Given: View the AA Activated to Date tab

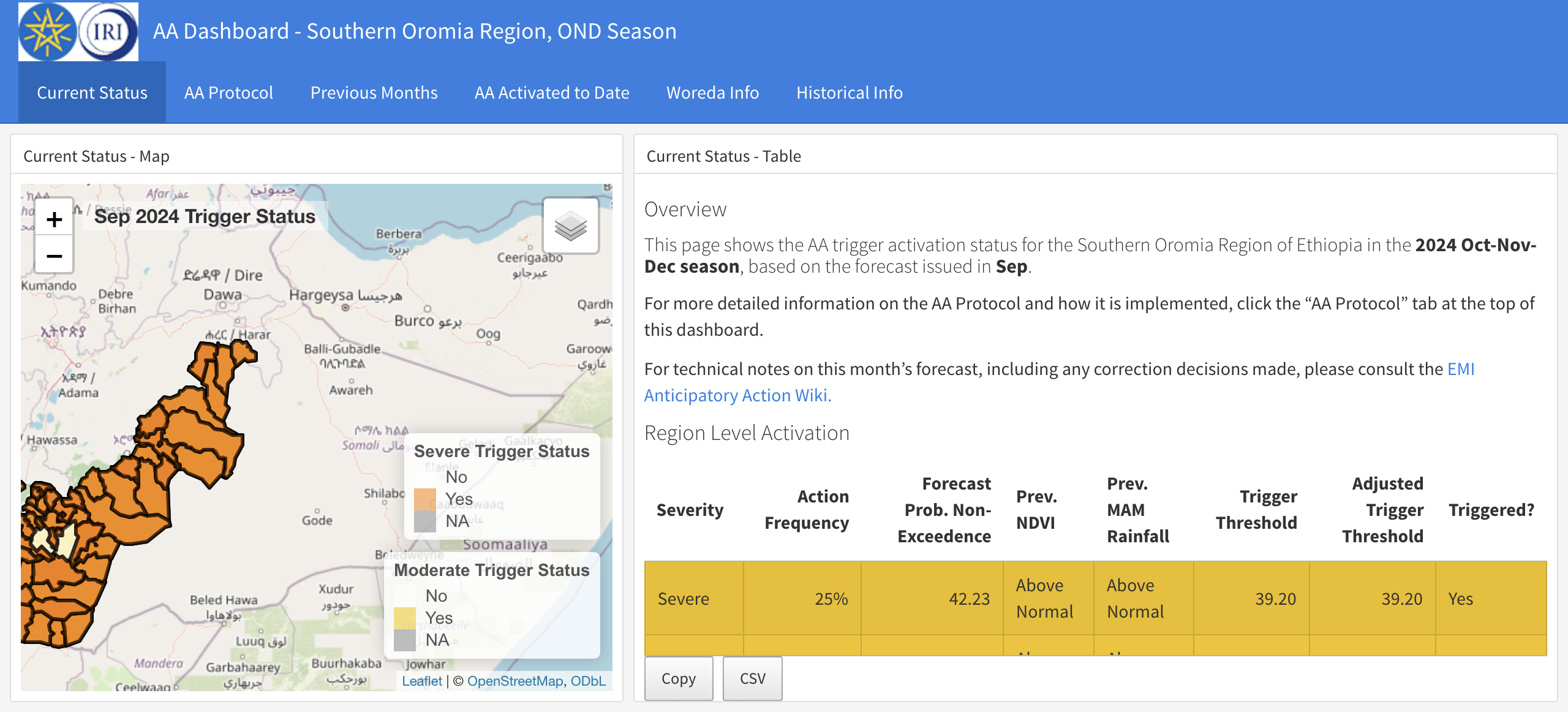Looking at the screenshot, I should [x=551, y=93].
